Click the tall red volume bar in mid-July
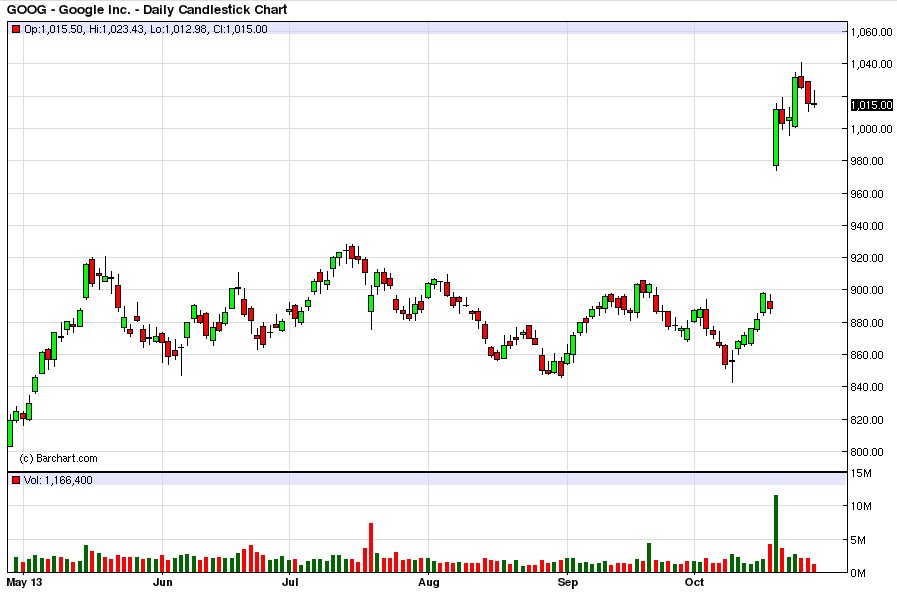This screenshot has height=597, width=897. [371, 547]
